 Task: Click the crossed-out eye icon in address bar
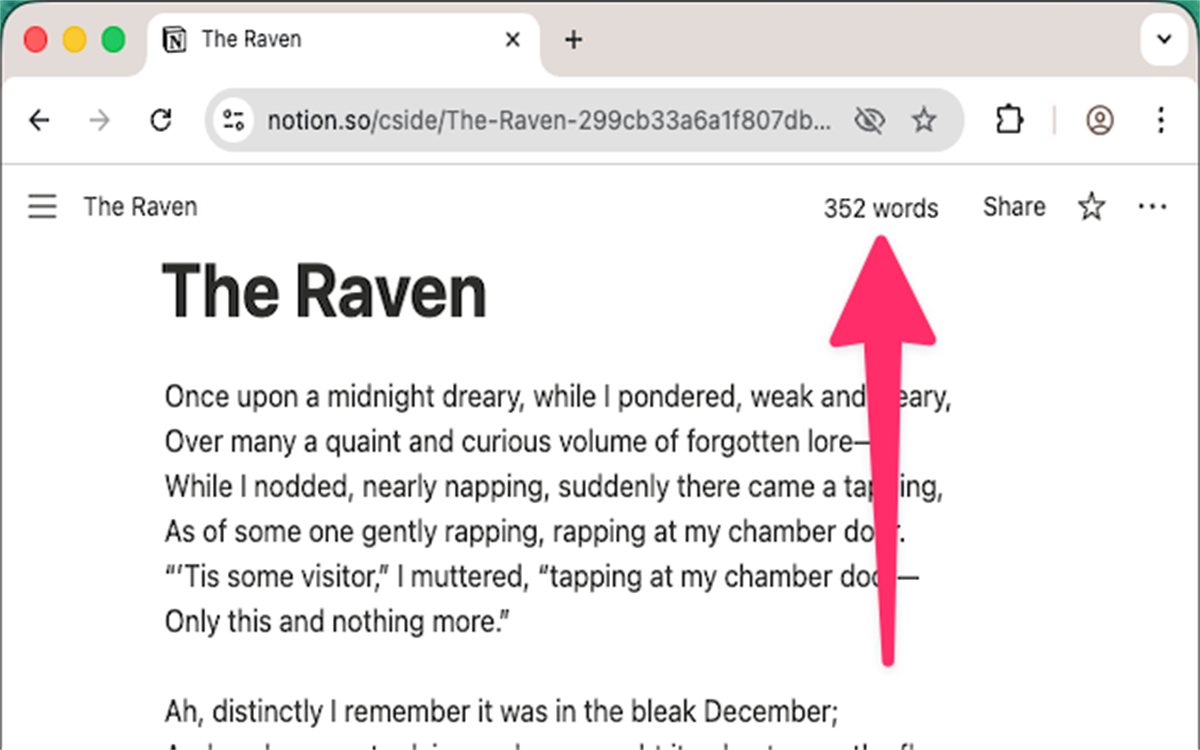point(869,120)
